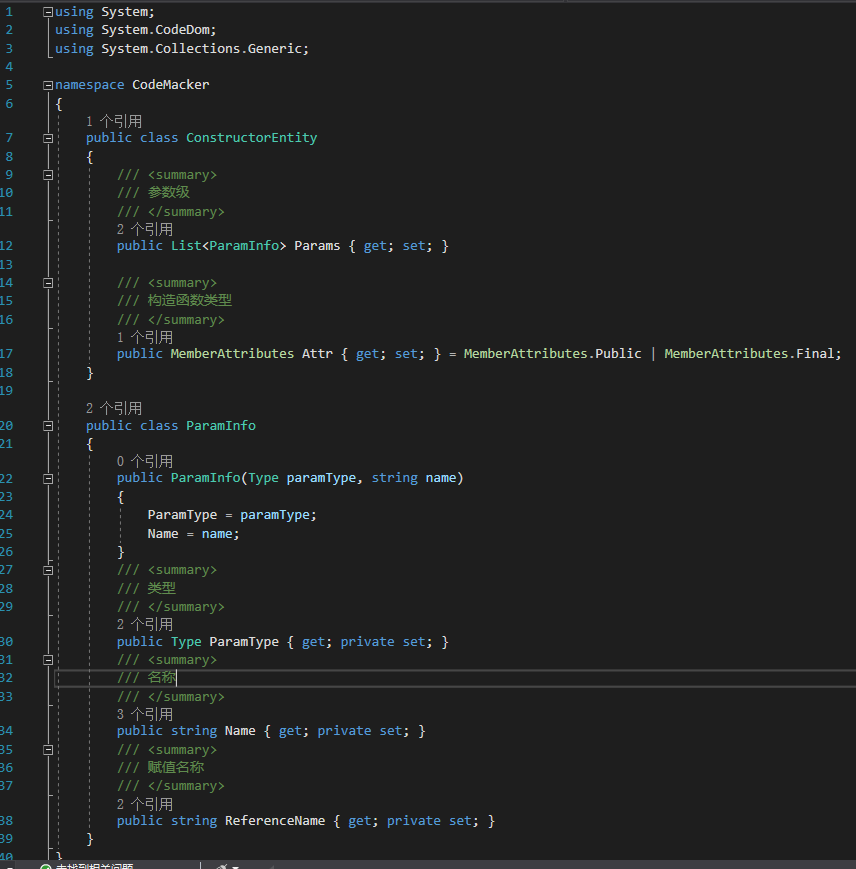Collapse the summary comment at line 9
856x869 pixels.
tap(48, 175)
